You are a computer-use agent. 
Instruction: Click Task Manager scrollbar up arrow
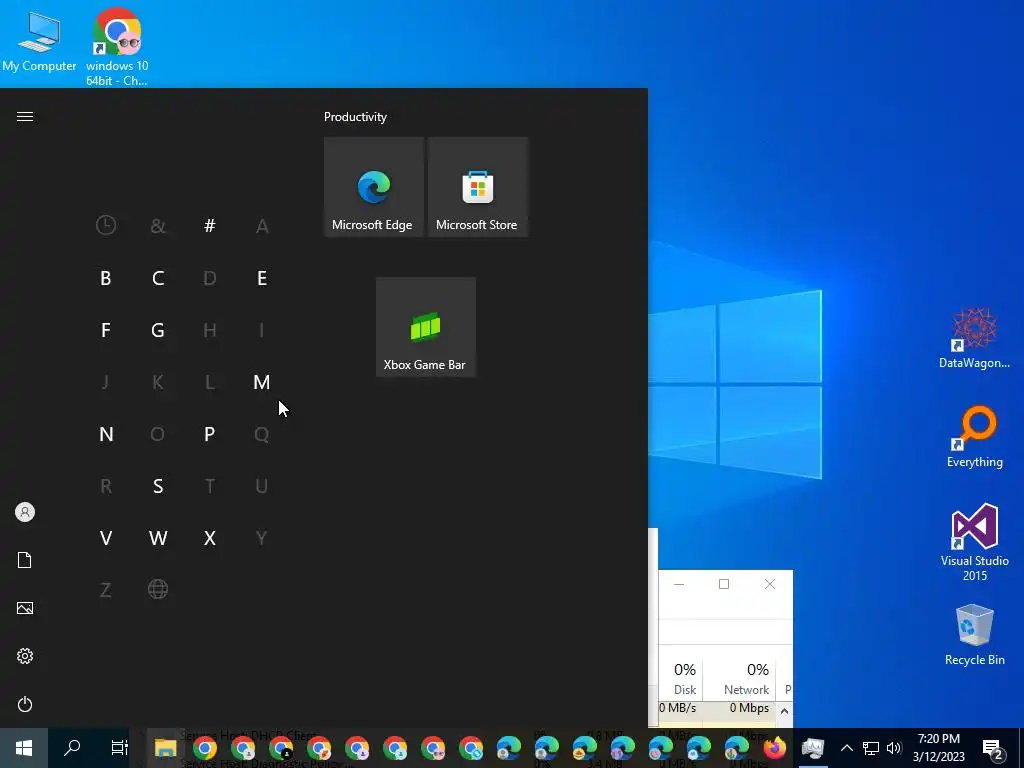[785, 711]
